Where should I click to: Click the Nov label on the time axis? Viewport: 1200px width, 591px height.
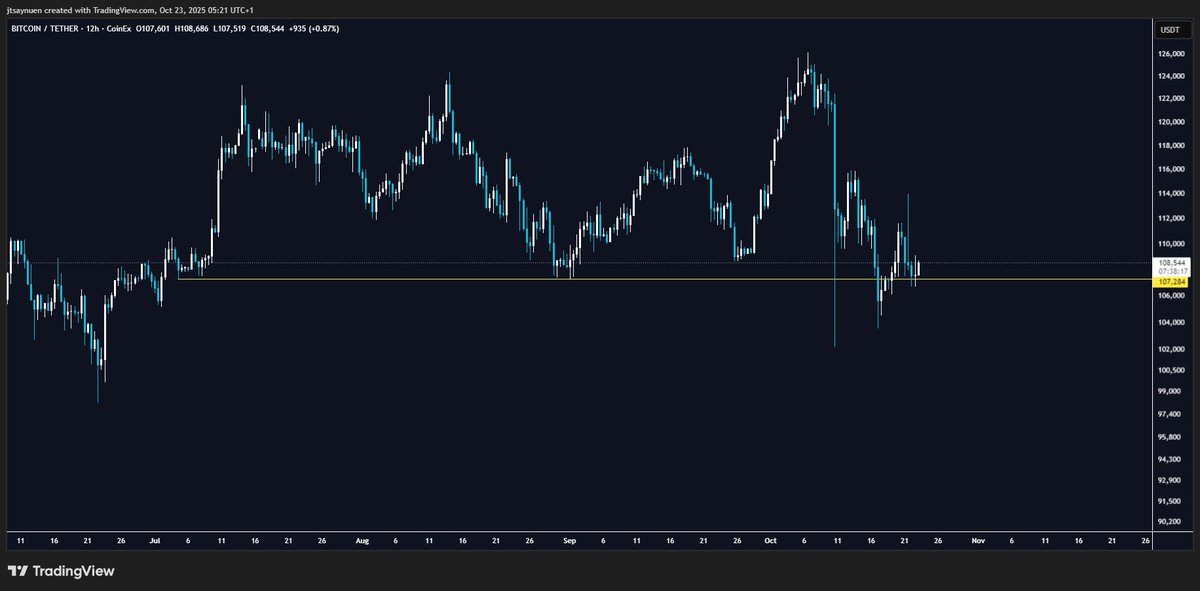pyautogui.click(x=977, y=540)
